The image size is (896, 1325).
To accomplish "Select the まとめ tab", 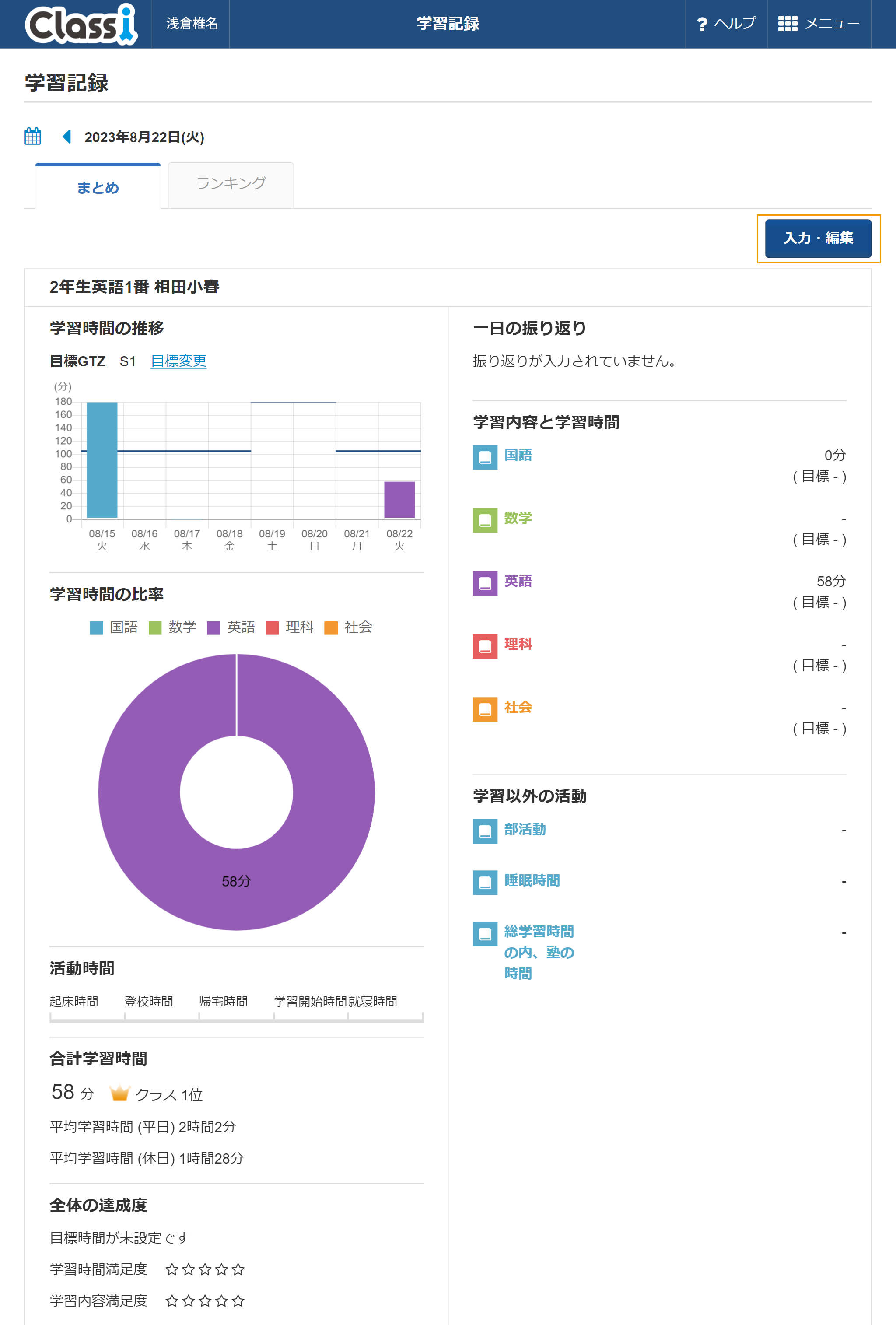I will pos(98,186).
